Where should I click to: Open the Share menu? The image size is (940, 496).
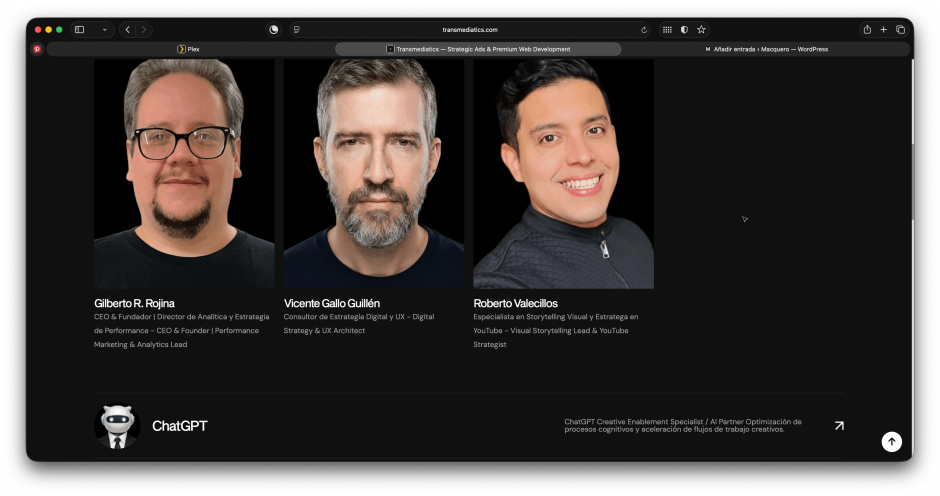867,30
